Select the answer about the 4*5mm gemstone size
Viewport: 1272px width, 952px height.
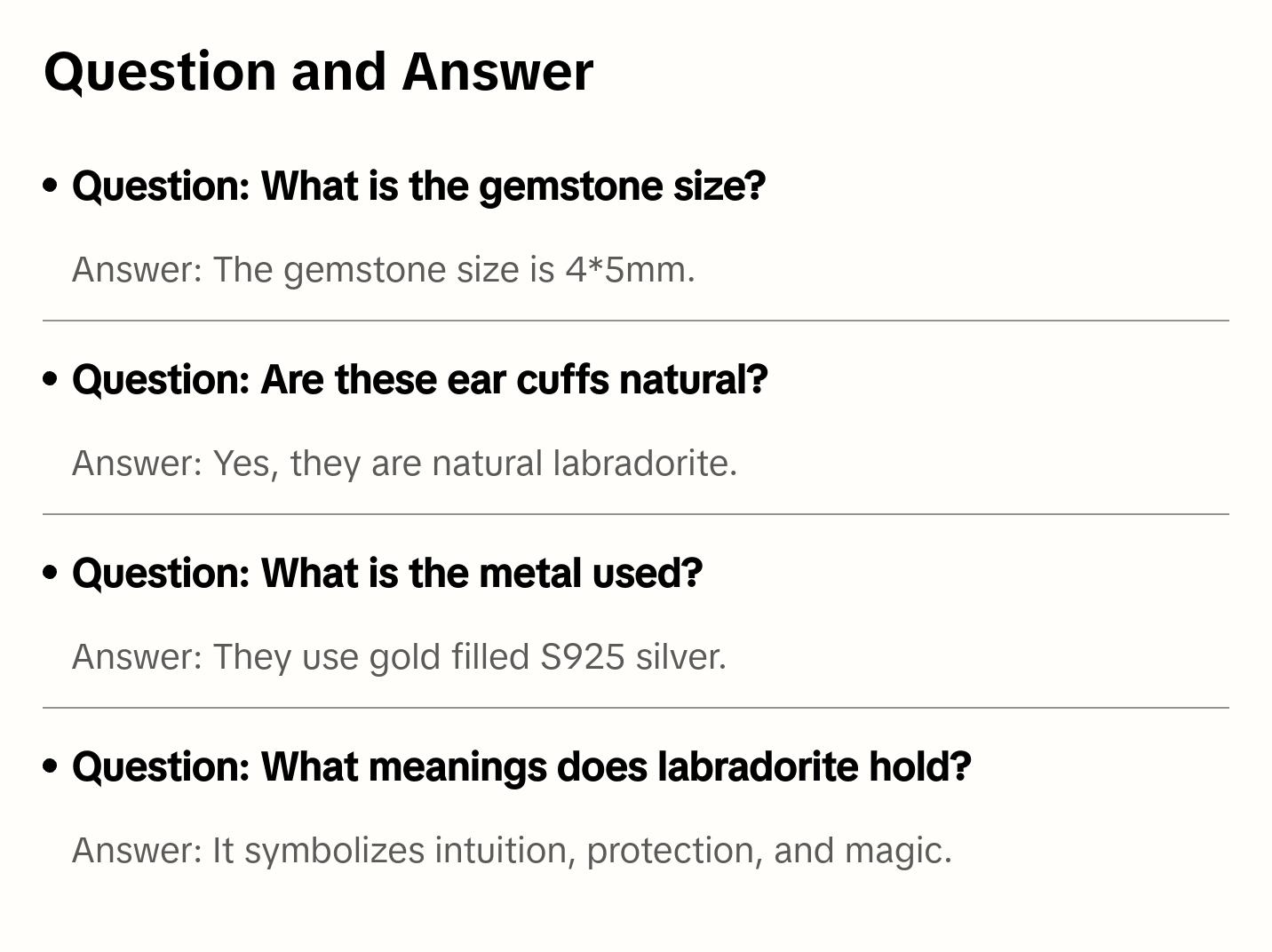pos(383,269)
